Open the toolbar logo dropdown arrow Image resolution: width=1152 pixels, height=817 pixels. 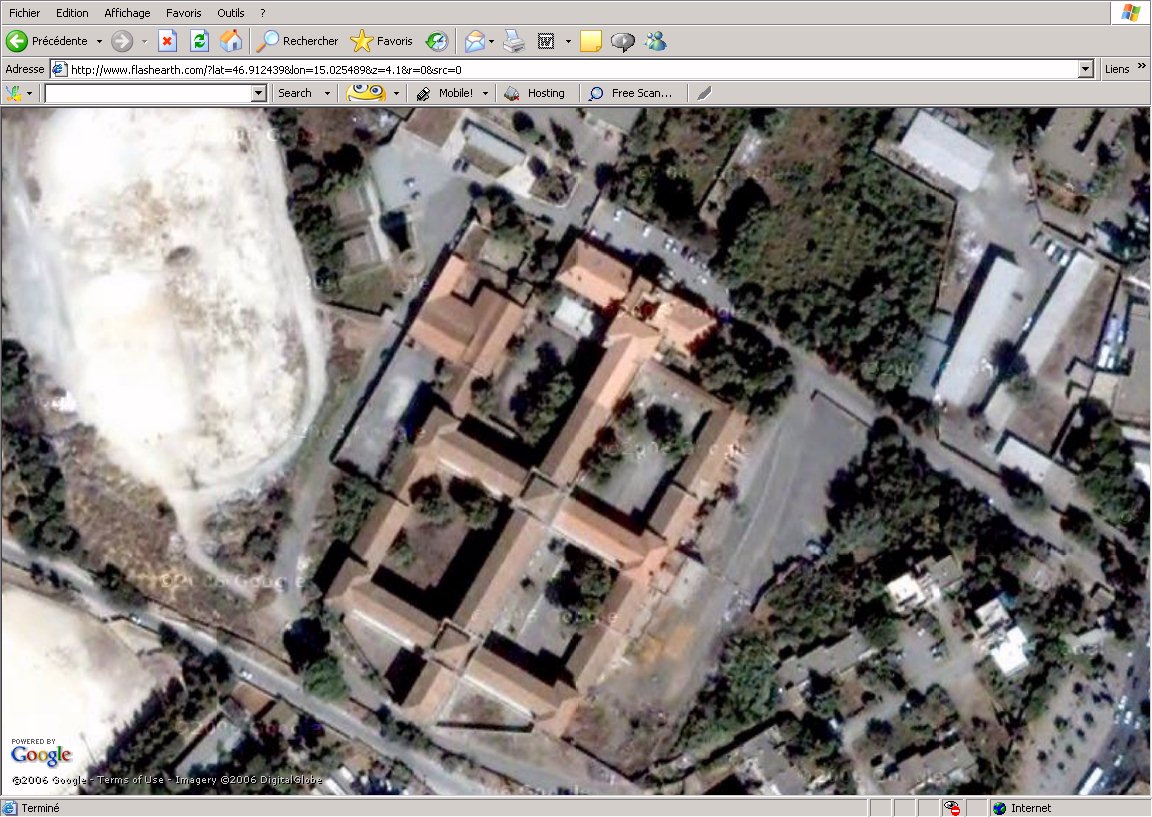tap(29, 93)
